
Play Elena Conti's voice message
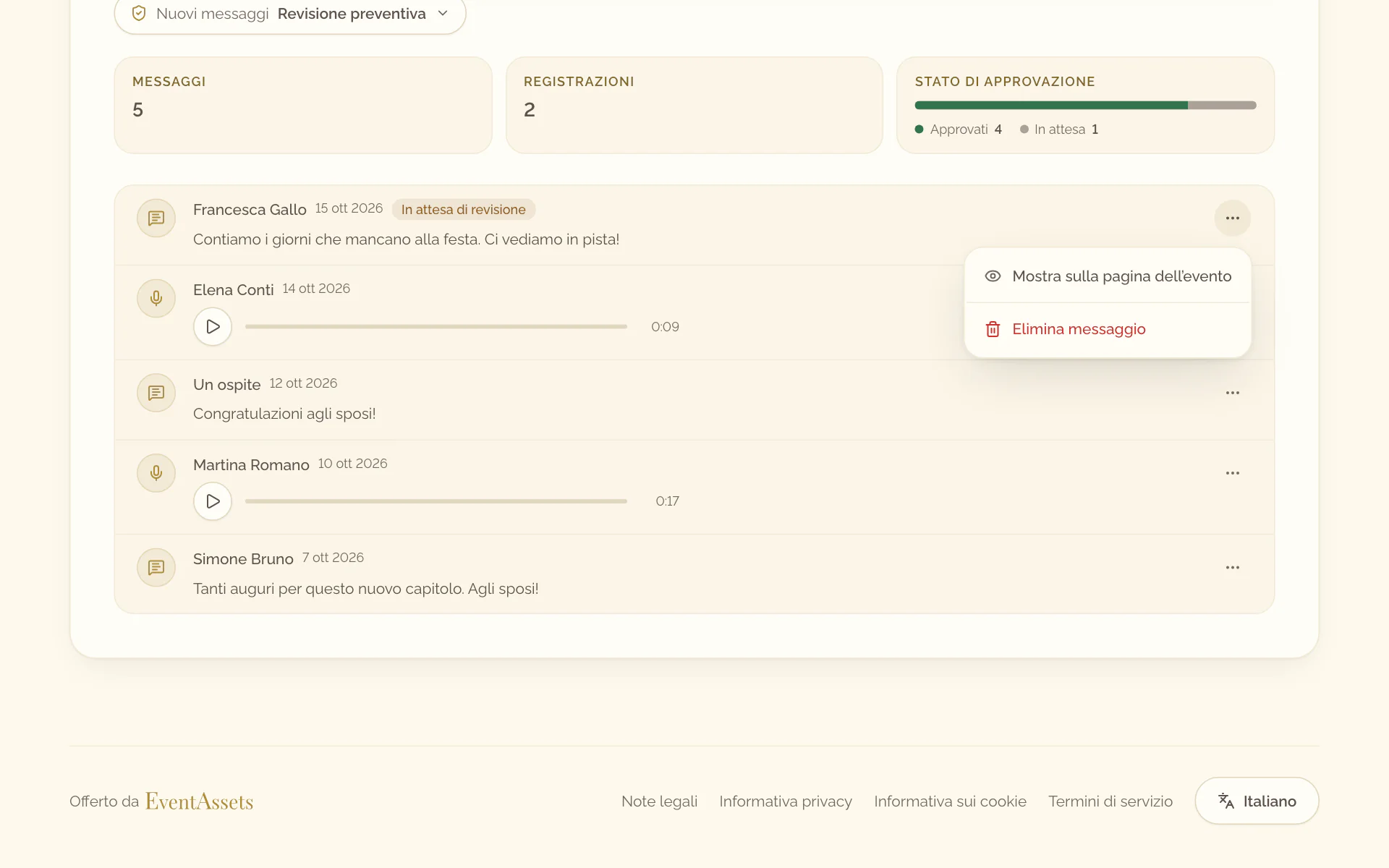(213, 327)
